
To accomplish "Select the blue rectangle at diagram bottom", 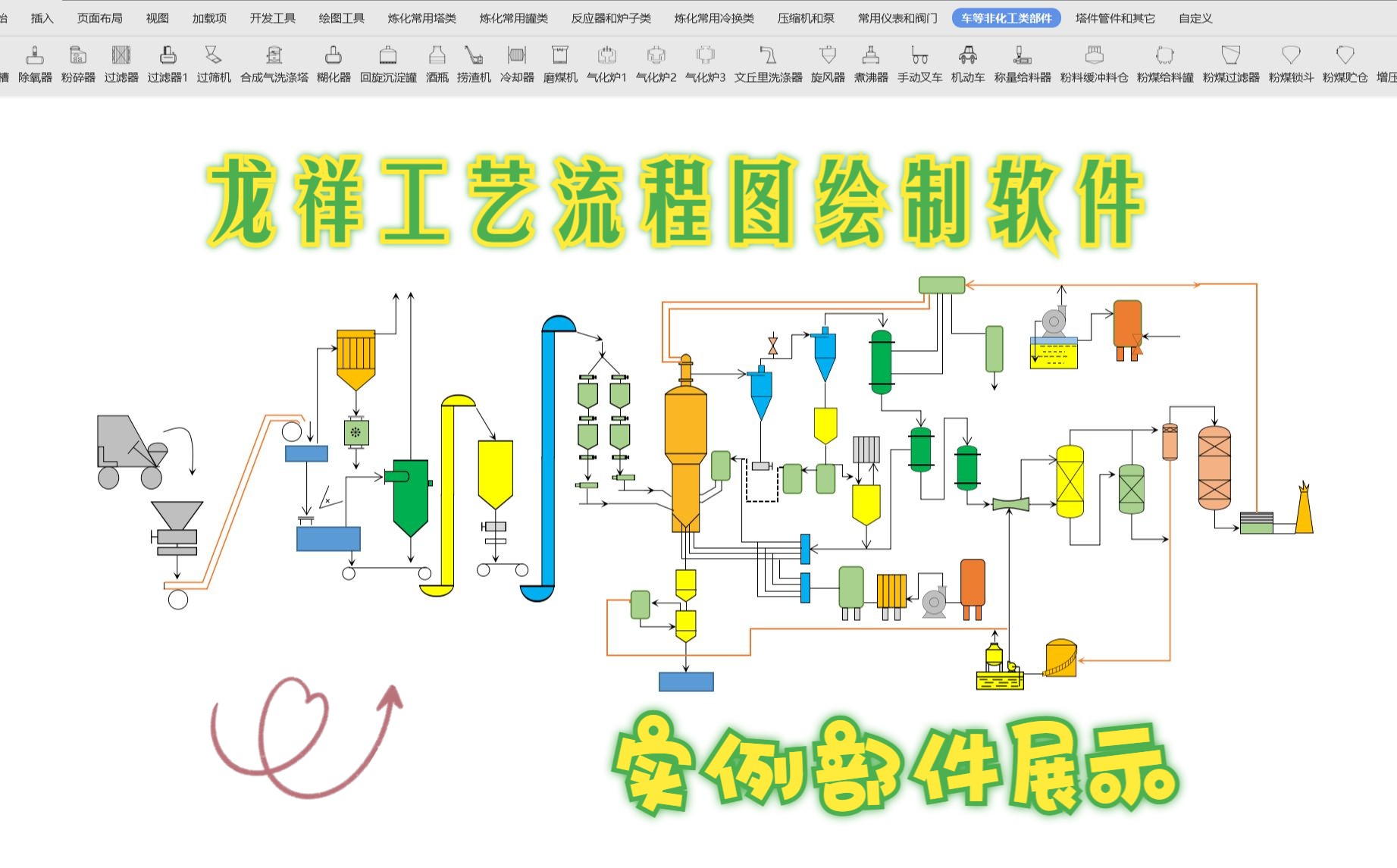I will click(686, 682).
